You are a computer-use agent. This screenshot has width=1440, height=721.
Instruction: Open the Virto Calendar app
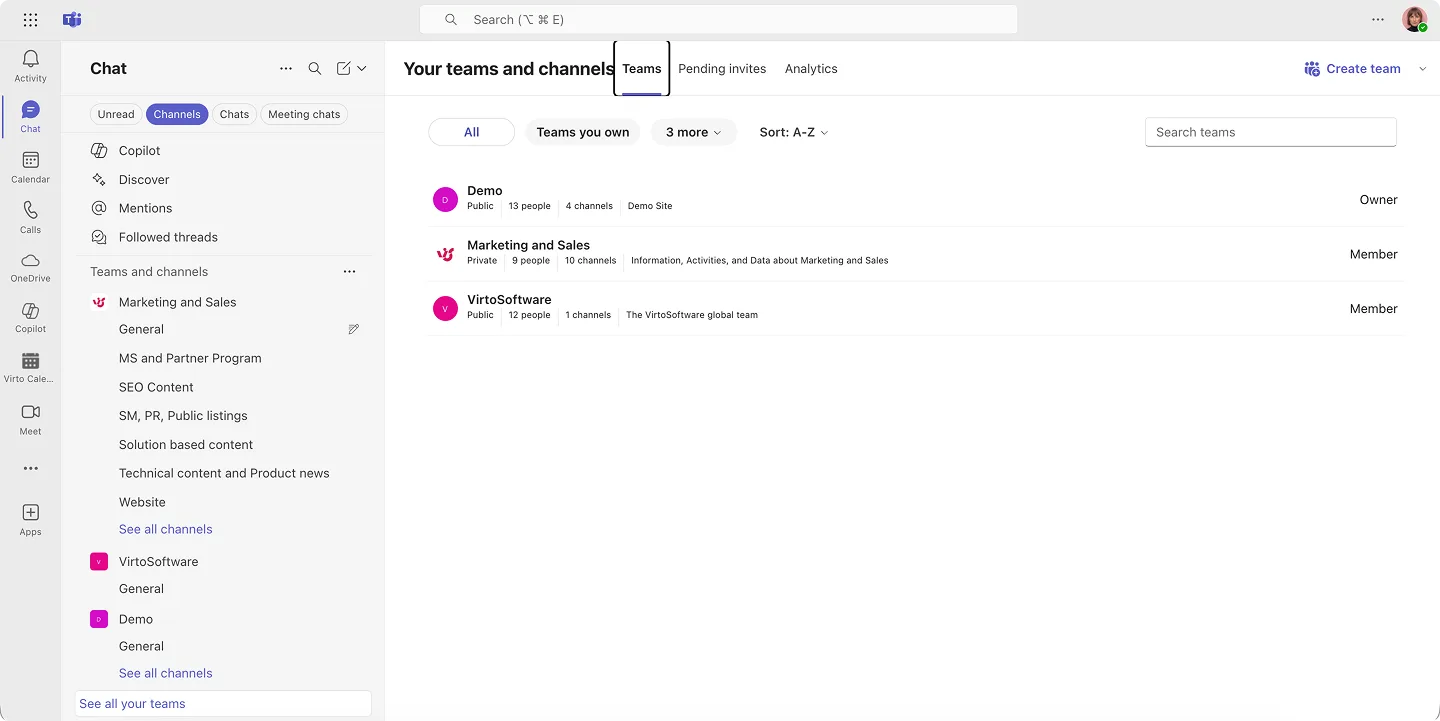[30, 367]
